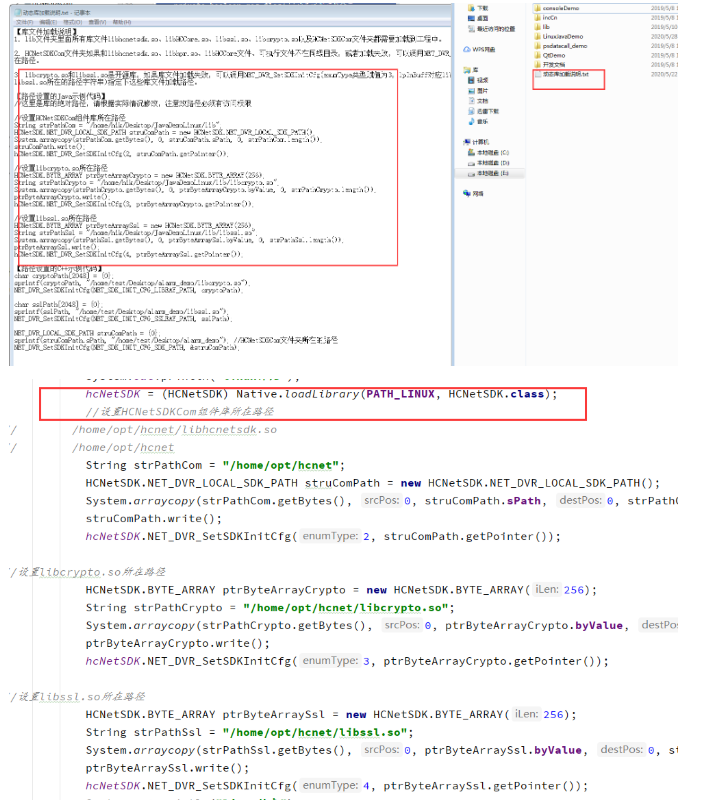Select the consoleDemo folder in Explorer
This screenshot has height=800, width=703.
click(557, 8)
